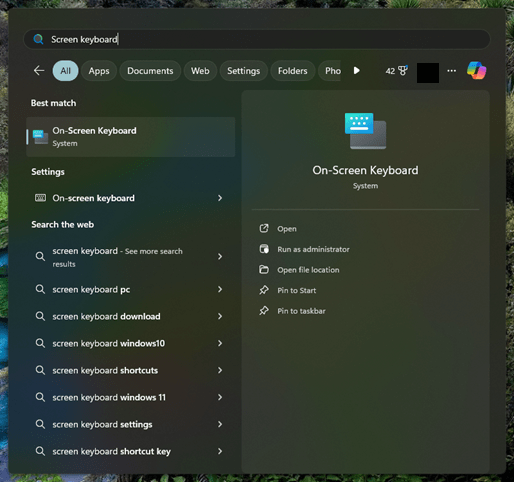
Task: Switch to the partially hidden Pho filter tab
Action: 330,71
